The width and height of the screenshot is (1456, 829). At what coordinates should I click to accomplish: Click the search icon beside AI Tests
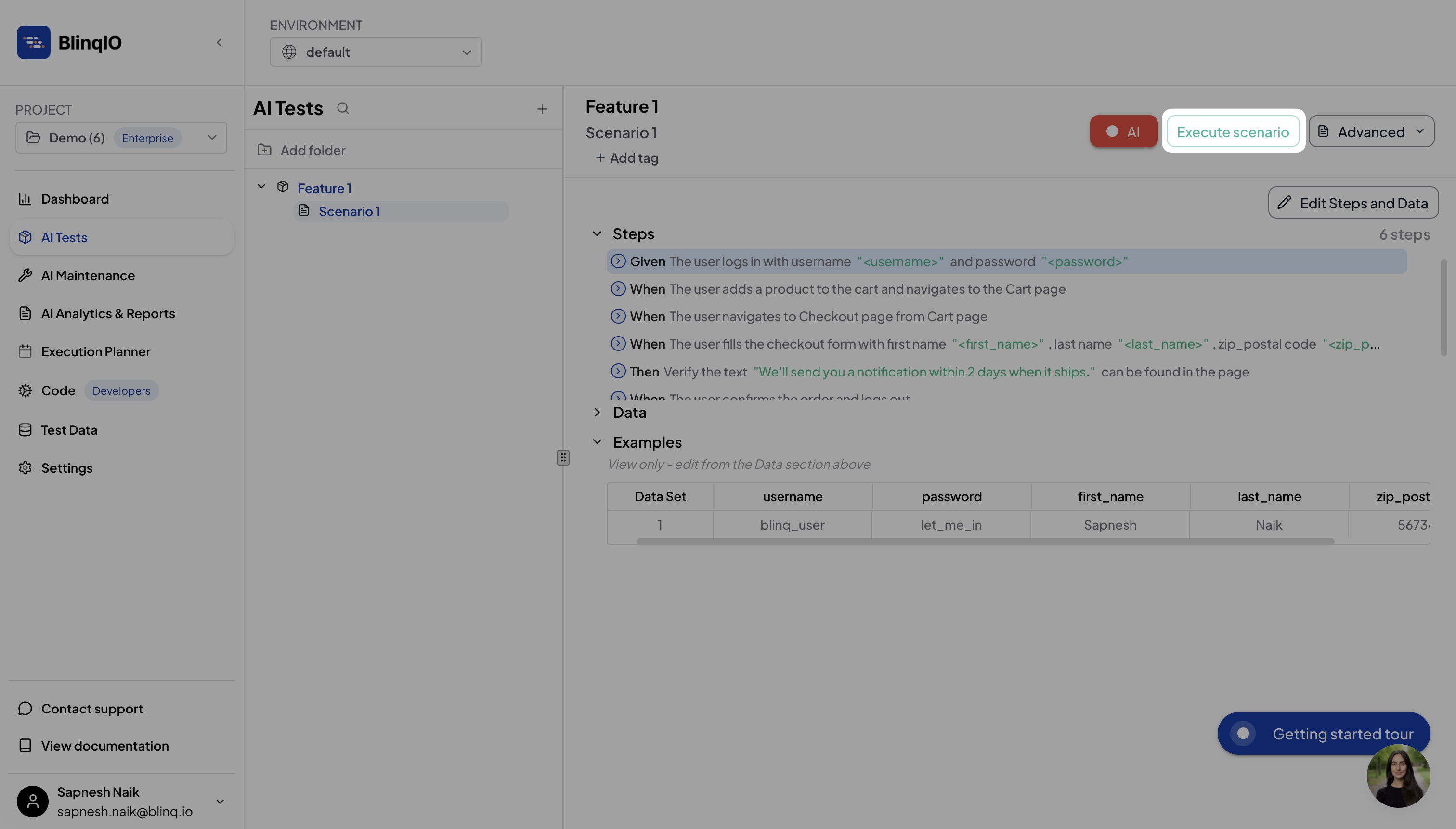pyautogui.click(x=342, y=108)
